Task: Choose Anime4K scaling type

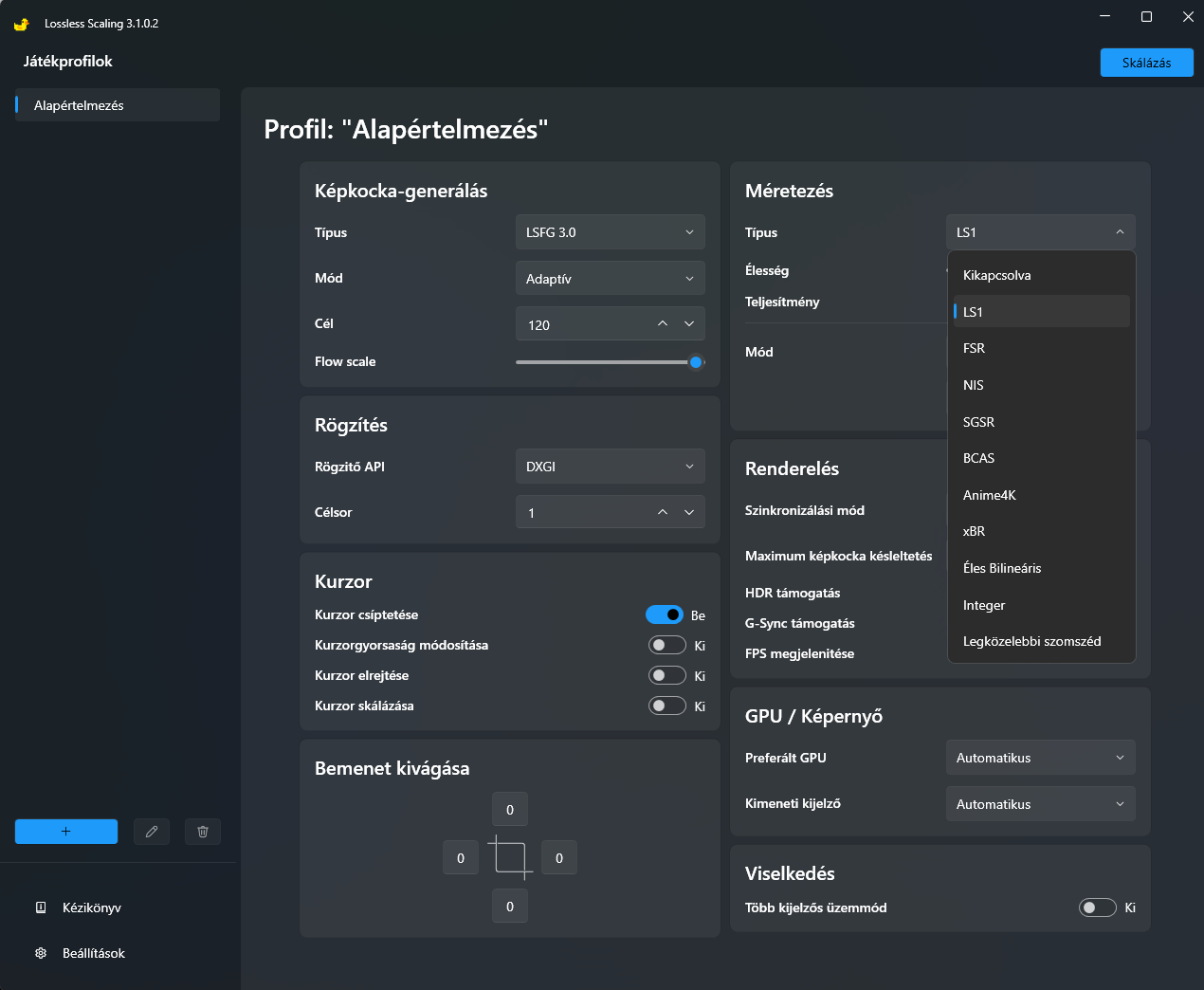Action: (1042, 495)
